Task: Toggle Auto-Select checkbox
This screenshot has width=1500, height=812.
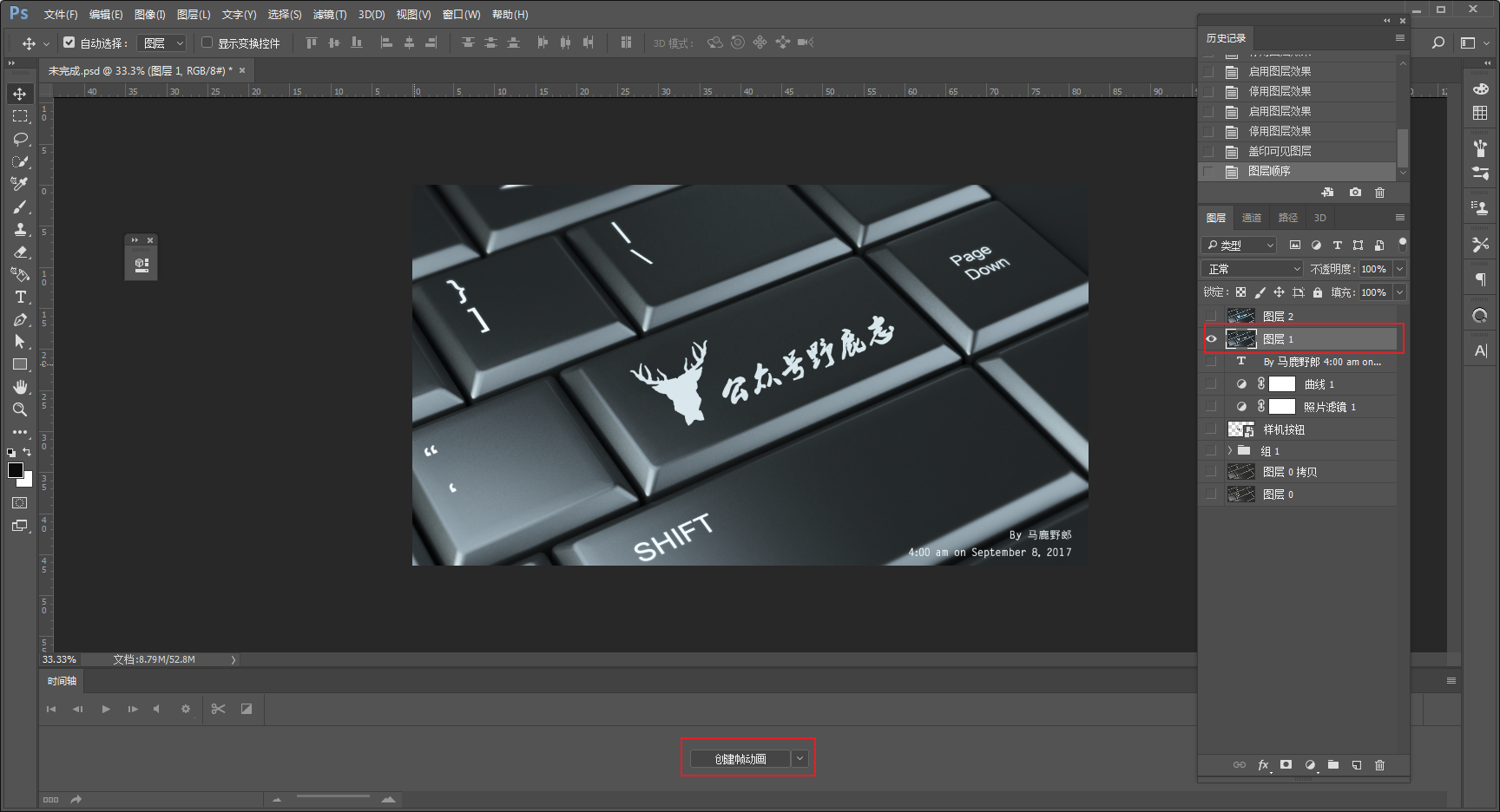Action: 69,42
